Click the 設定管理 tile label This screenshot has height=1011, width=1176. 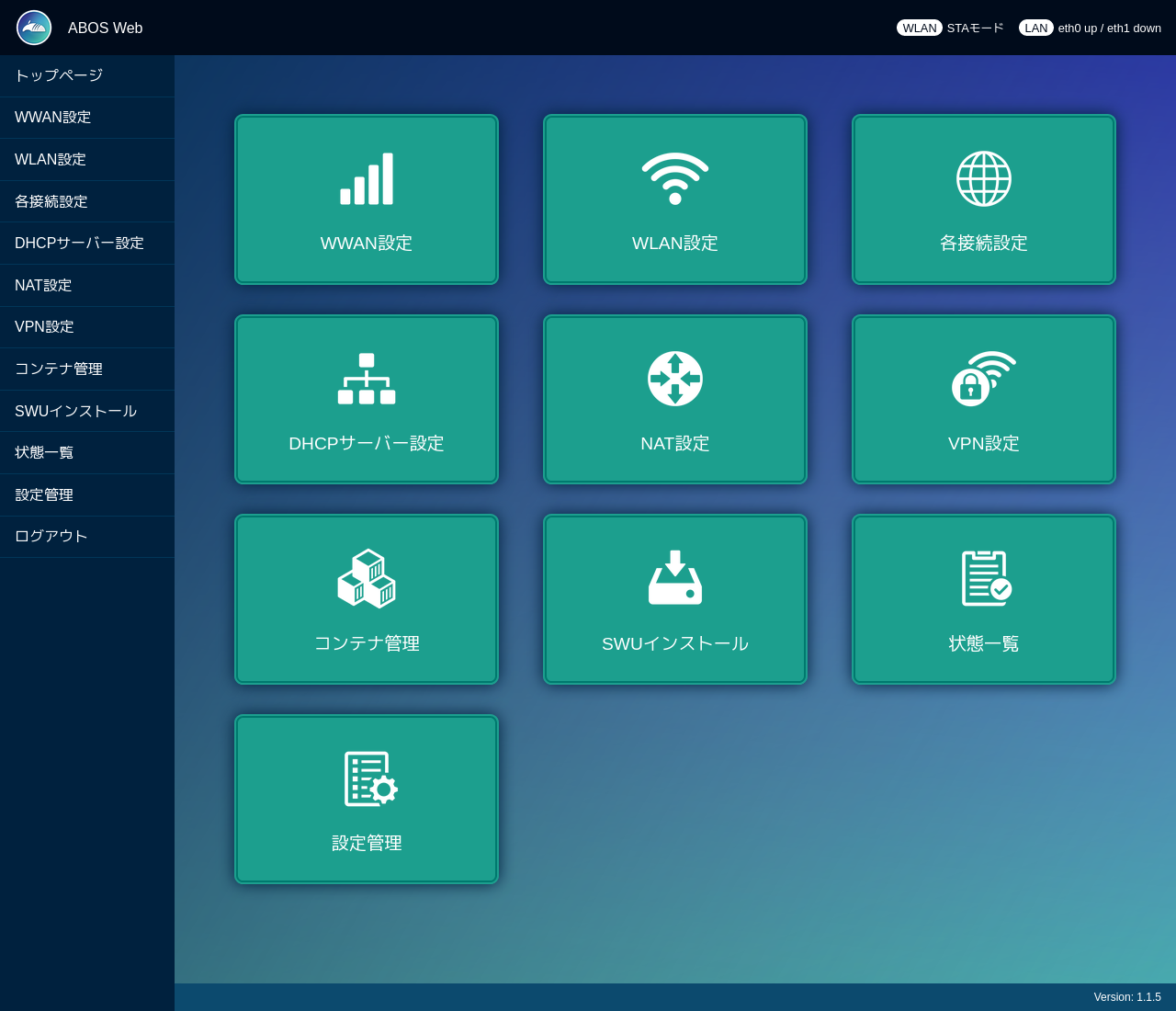click(367, 843)
